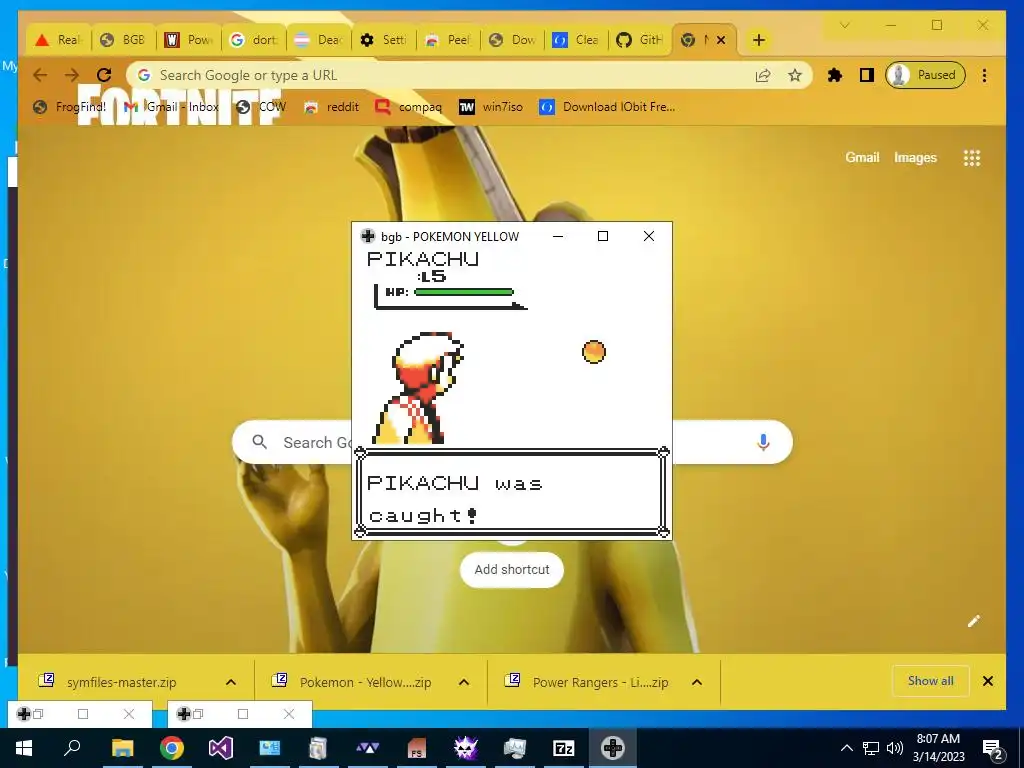Image resolution: width=1024 pixels, height=768 pixels.
Task: Click the Add shortcut button
Action: pyautogui.click(x=511, y=569)
